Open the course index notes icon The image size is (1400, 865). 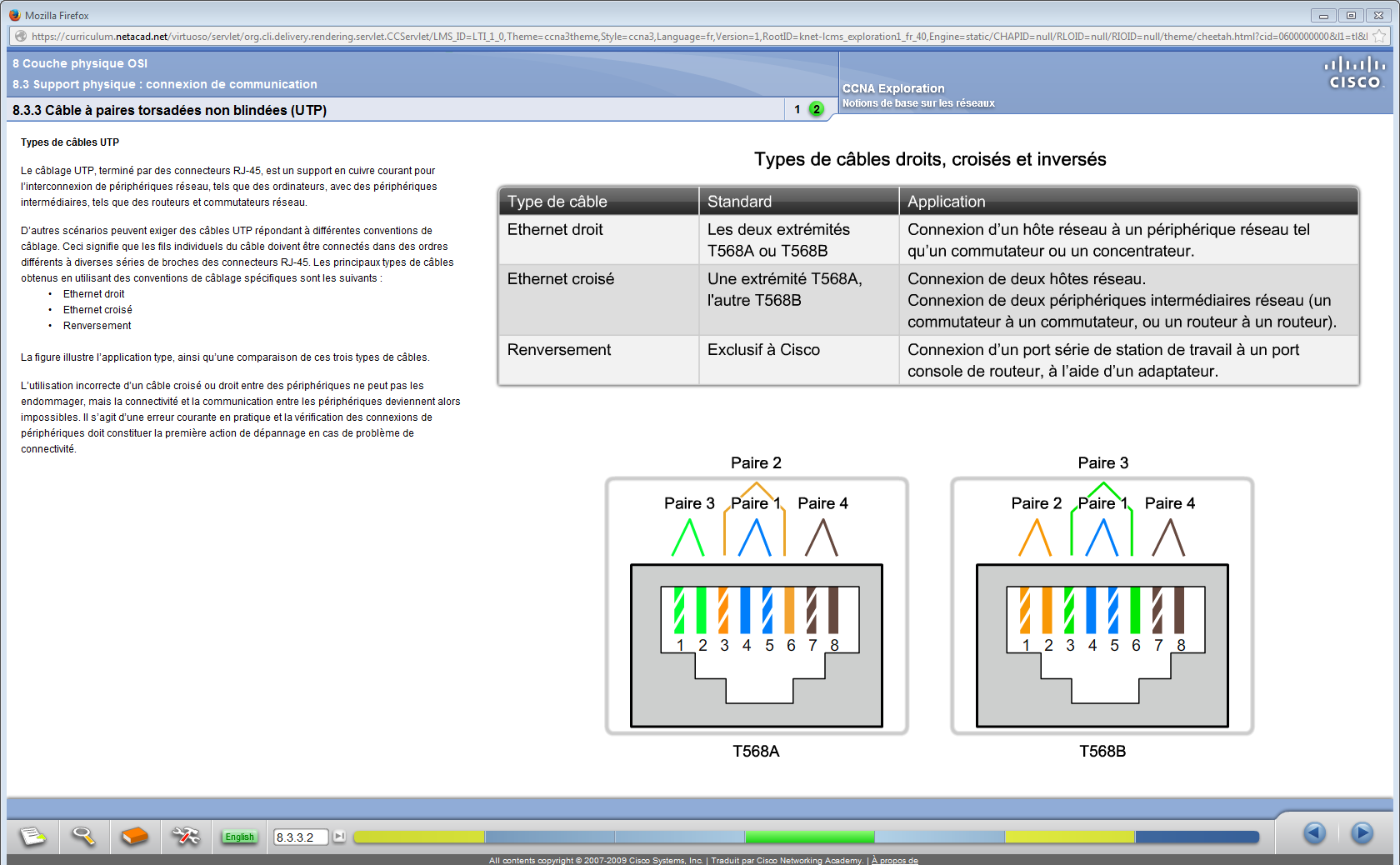pyautogui.click(x=33, y=837)
